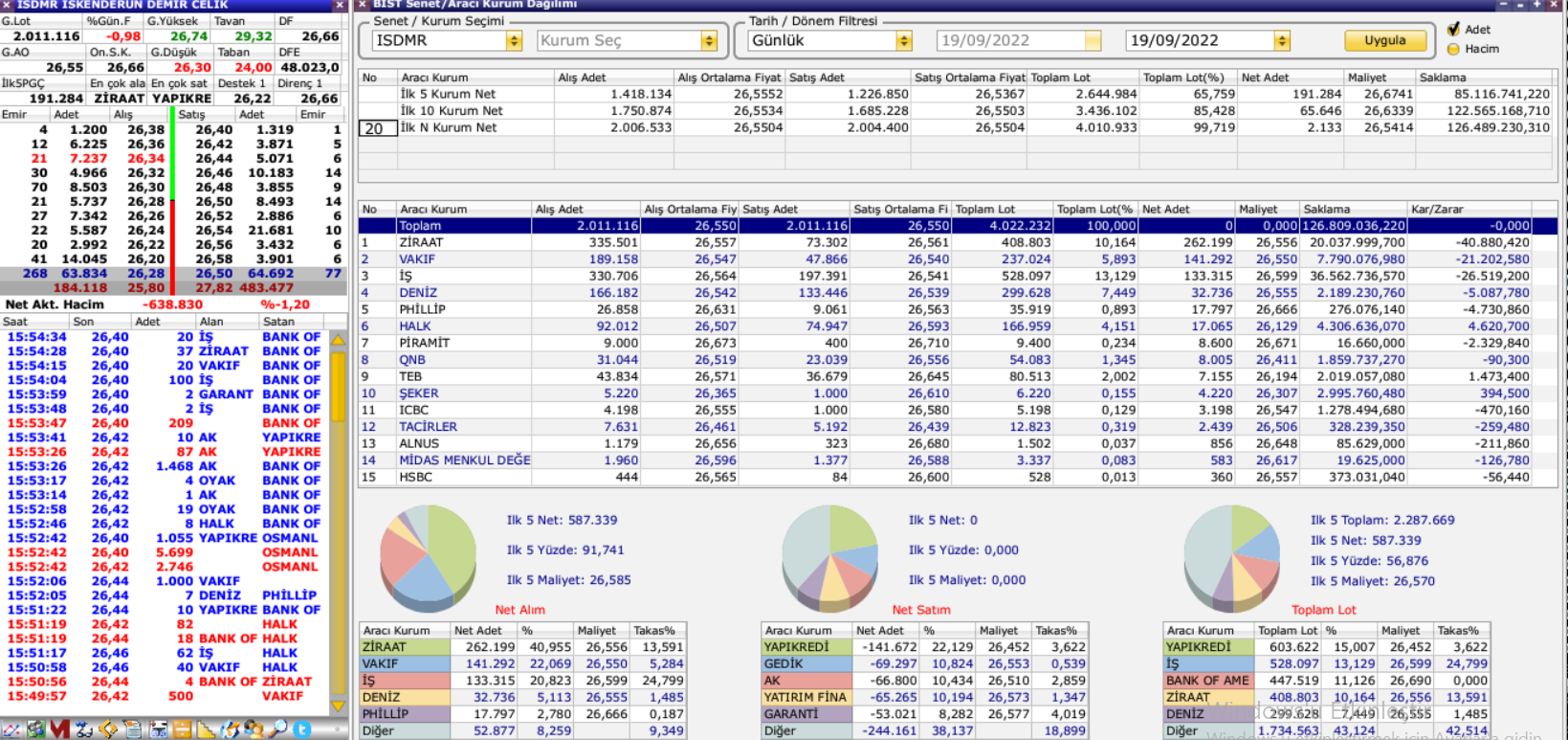Click the Toplam Lot pie chart
1568x740 pixels.
pos(1231,559)
